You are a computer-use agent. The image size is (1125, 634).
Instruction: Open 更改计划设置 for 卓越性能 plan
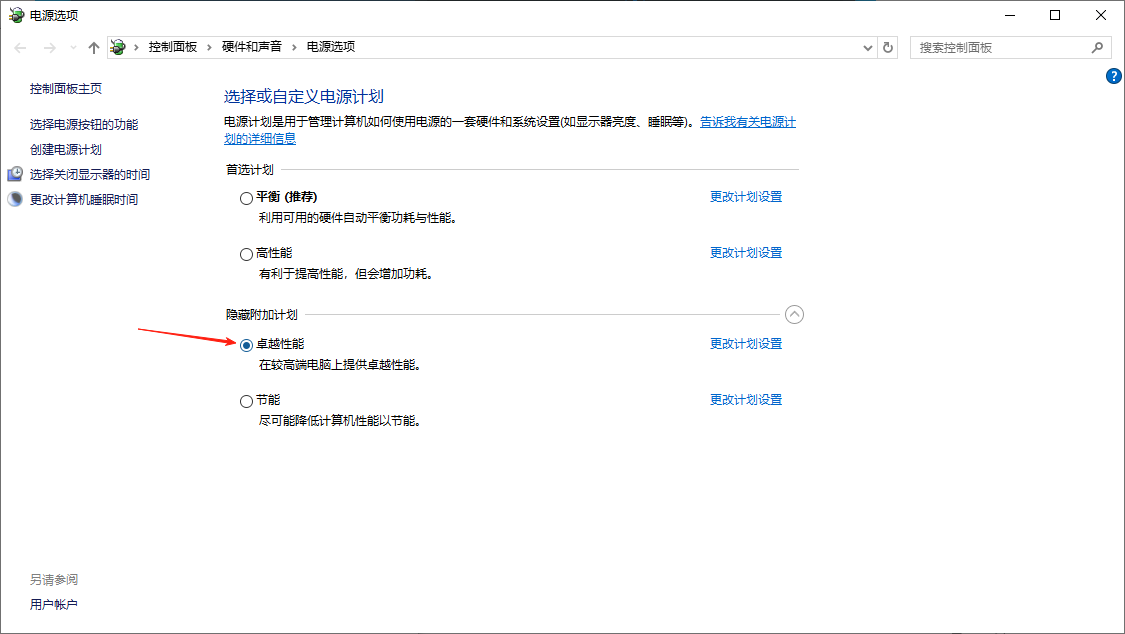pos(745,344)
